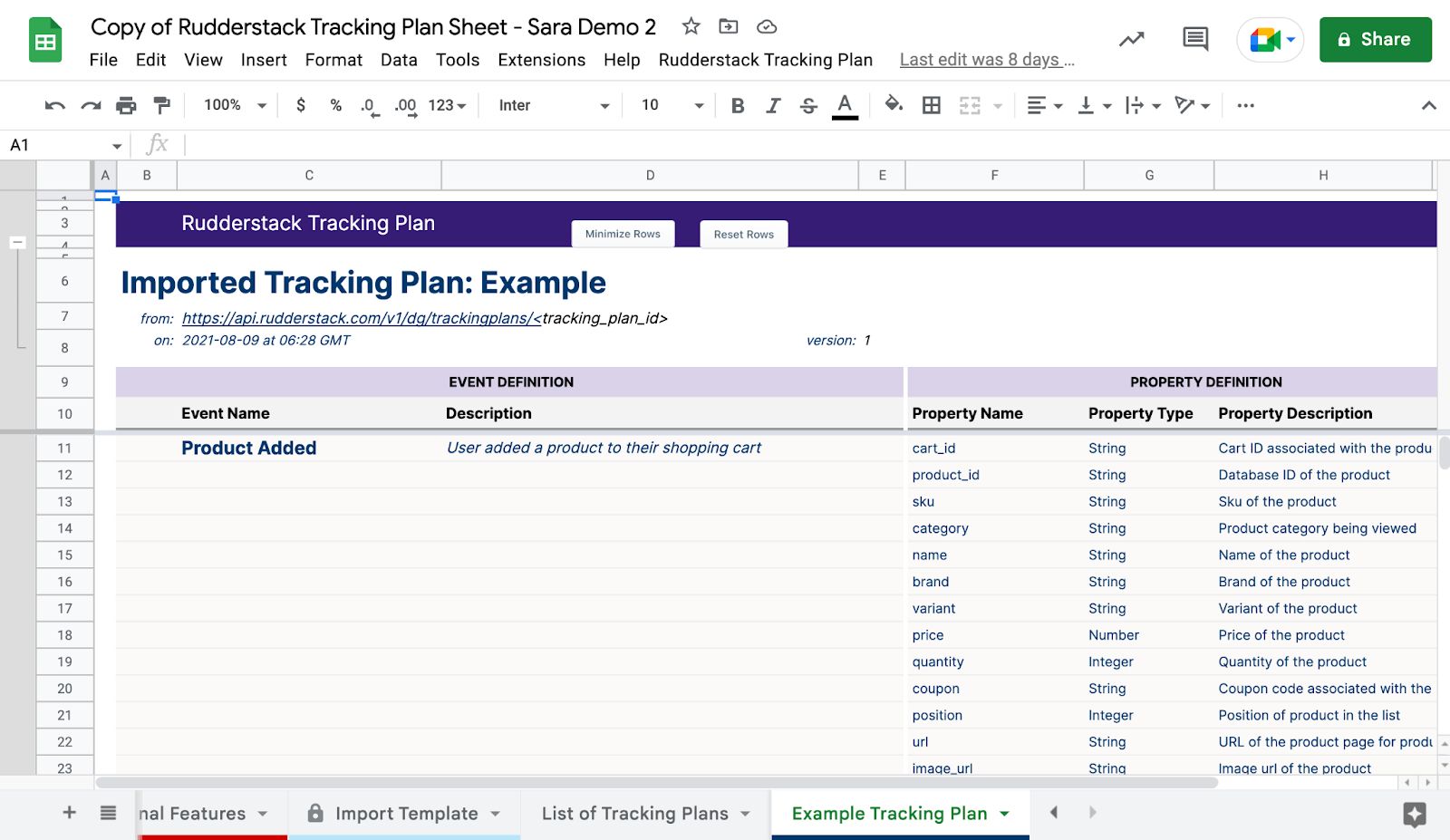Image resolution: width=1450 pixels, height=840 pixels.
Task: Switch to Import Template sheet tab
Action: click(405, 814)
